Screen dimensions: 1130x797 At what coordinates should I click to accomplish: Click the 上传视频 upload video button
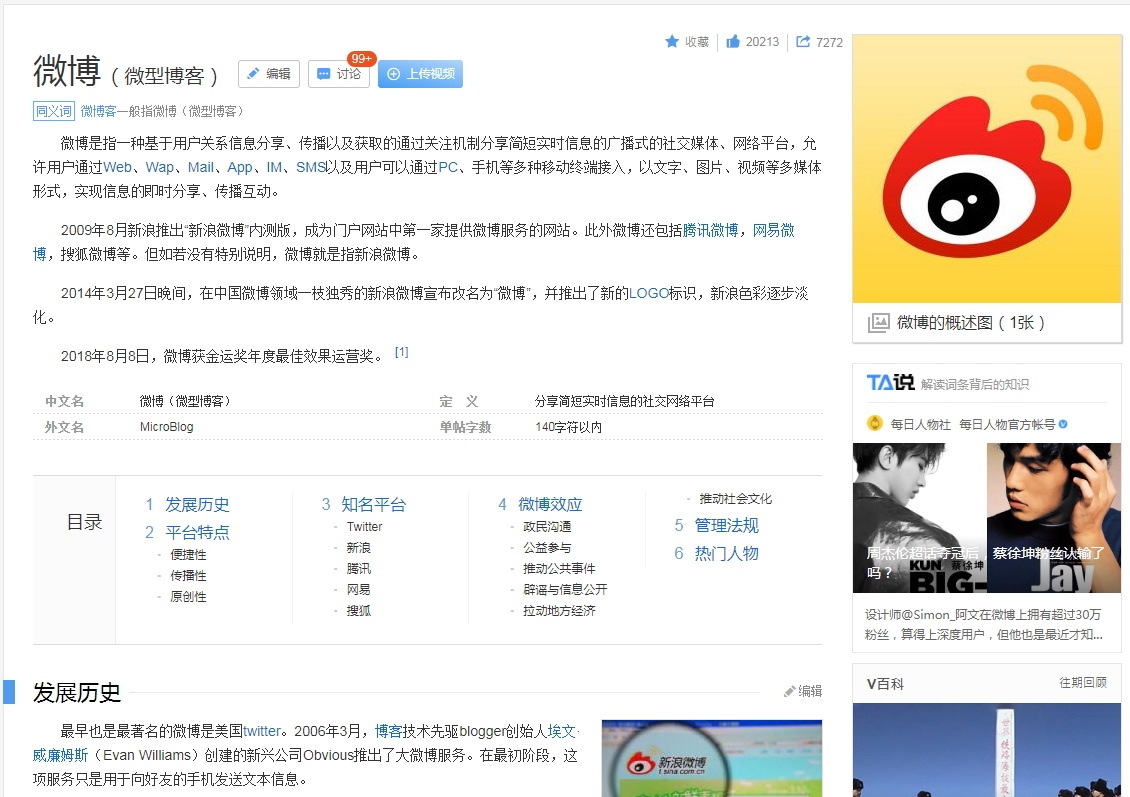click(x=420, y=74)
